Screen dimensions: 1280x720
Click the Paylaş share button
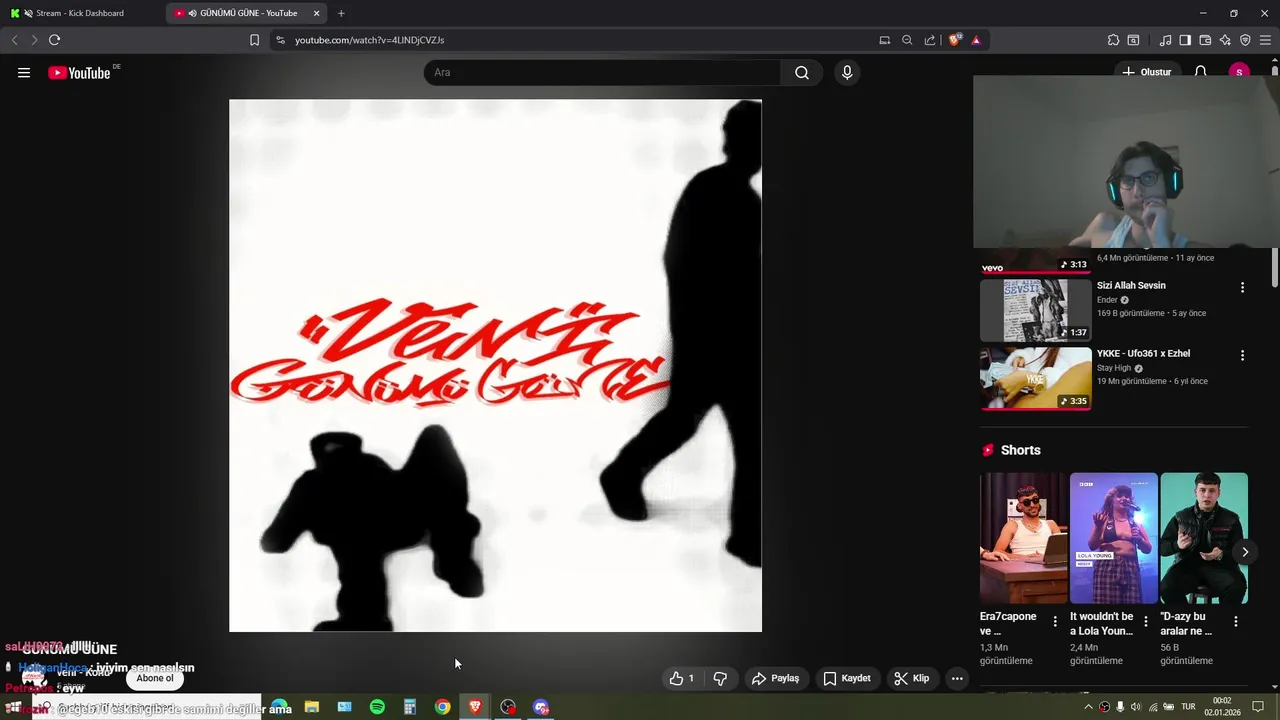(775, 678)
